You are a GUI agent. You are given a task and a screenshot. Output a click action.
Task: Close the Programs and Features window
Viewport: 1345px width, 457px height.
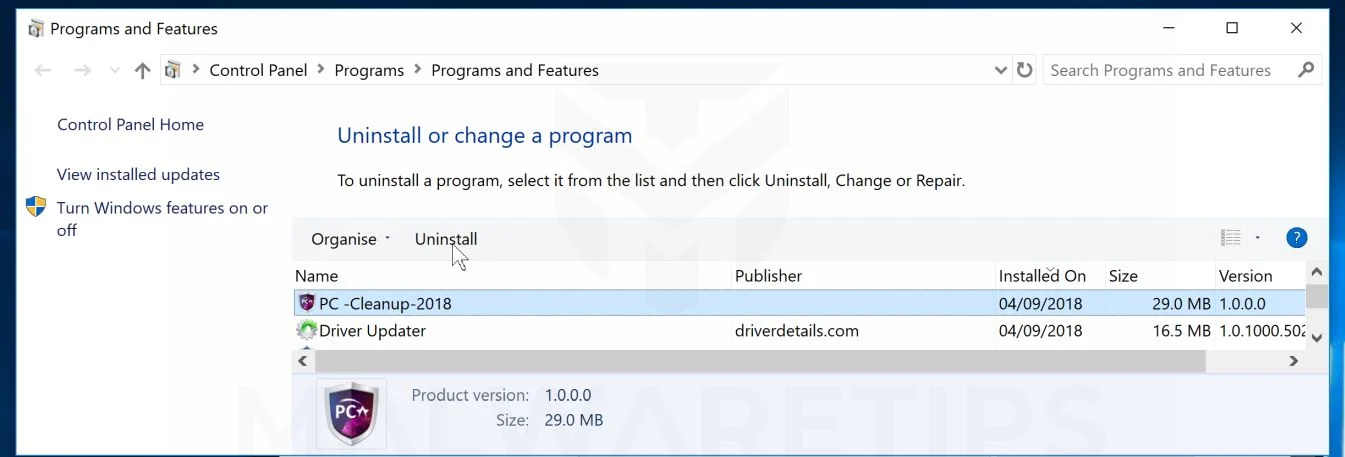(1297, 29)
